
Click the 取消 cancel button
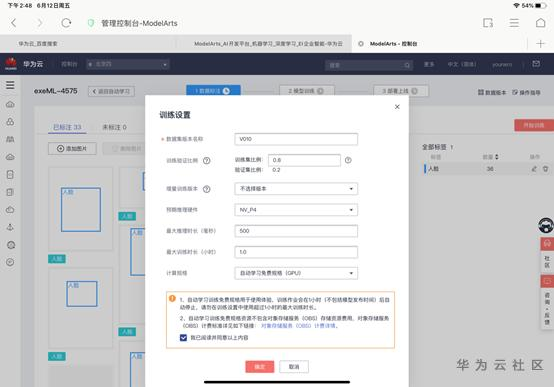point(294,367)
